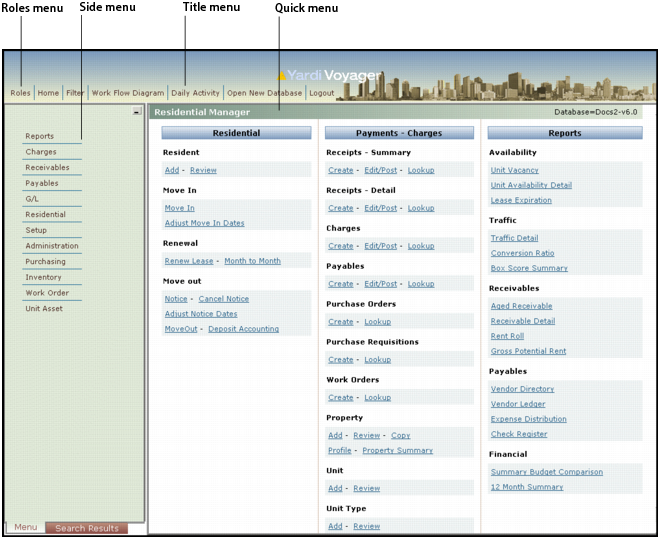Click the 12 Month Summary link

click(x=526, y=487)
